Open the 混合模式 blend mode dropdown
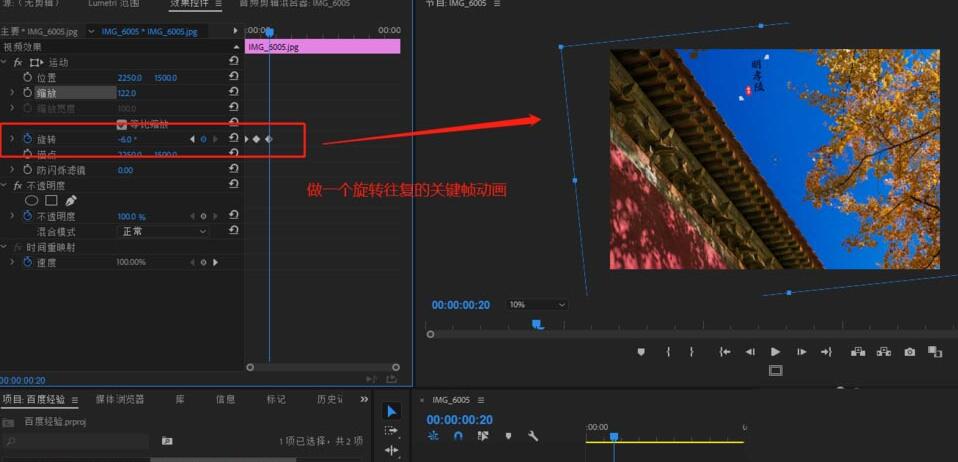This screenshot has height=462, width=958. tap(163, 231)
